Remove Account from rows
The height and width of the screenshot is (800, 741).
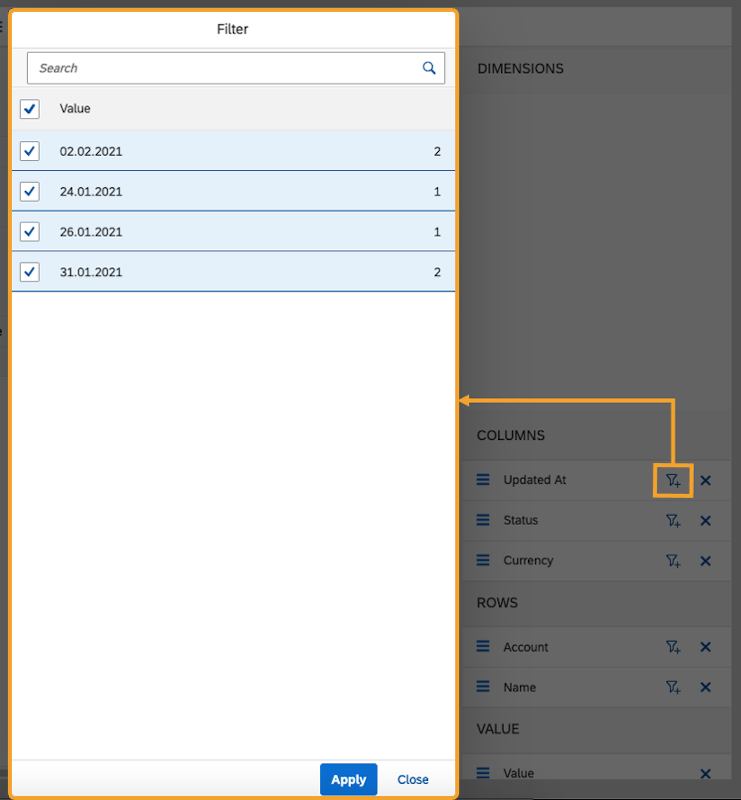[x=705, y=647]
